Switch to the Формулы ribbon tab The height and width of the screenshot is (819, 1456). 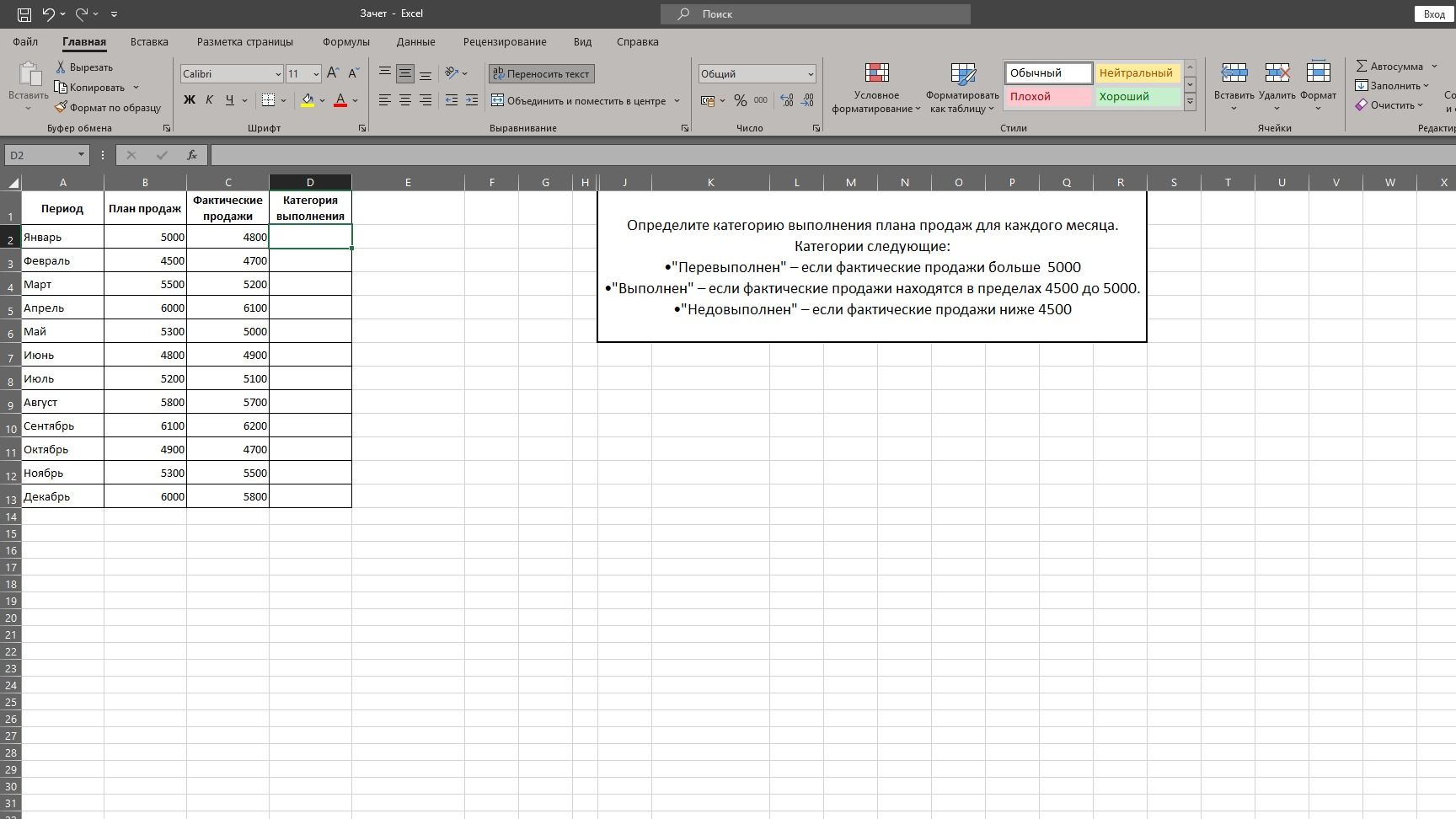(x=345, y=41)
